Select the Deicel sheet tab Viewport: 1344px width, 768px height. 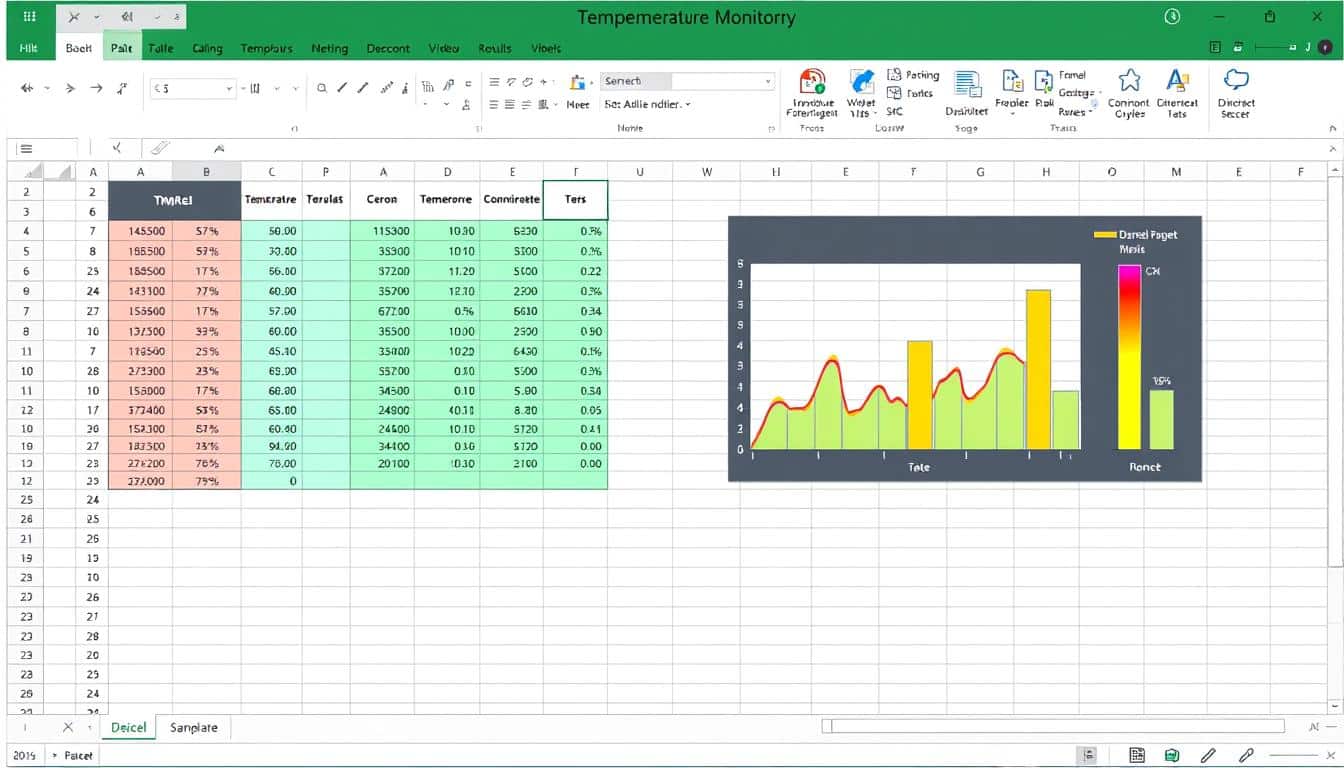(x=129, y=727)
